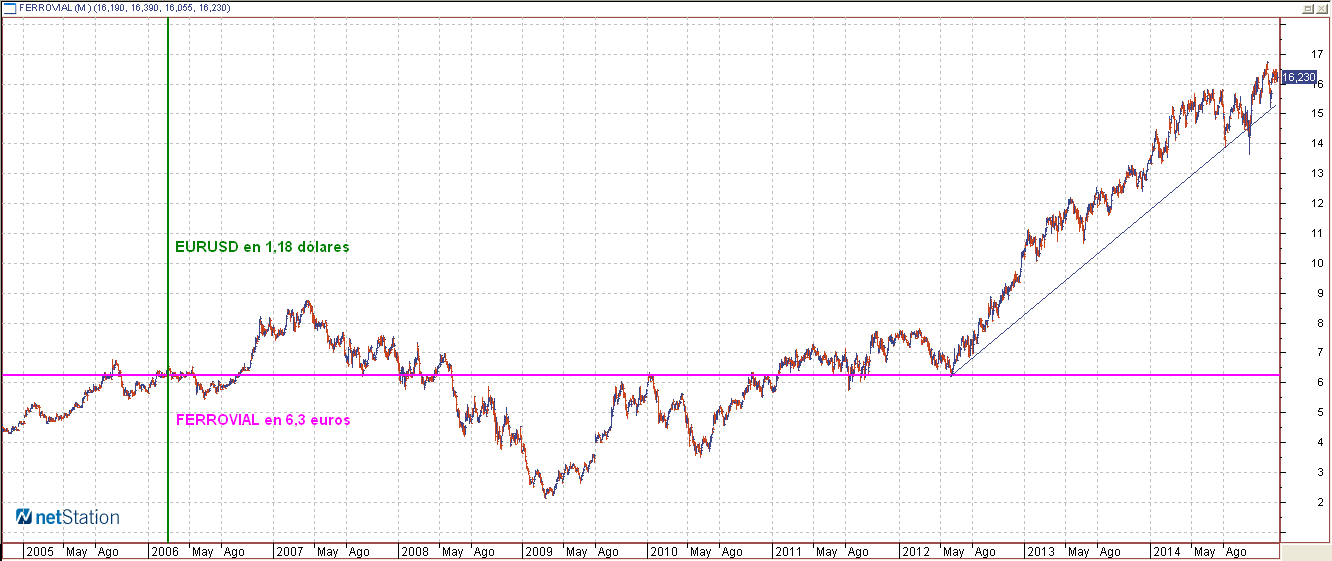
Task: Click the 'EURUSD en 1,18 dólares' annotation
Action: 262,246
